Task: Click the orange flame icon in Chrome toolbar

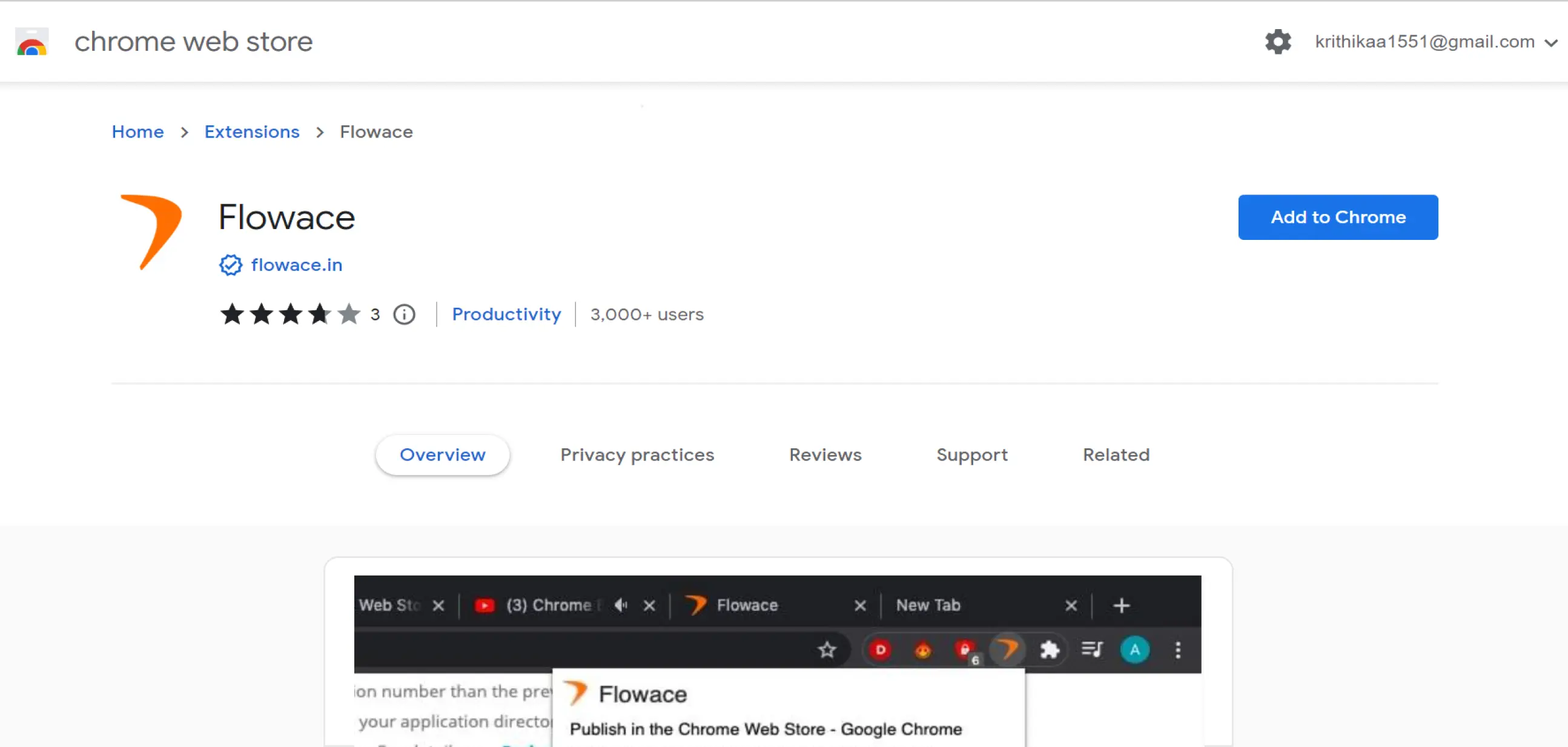Action: [921, 650]
